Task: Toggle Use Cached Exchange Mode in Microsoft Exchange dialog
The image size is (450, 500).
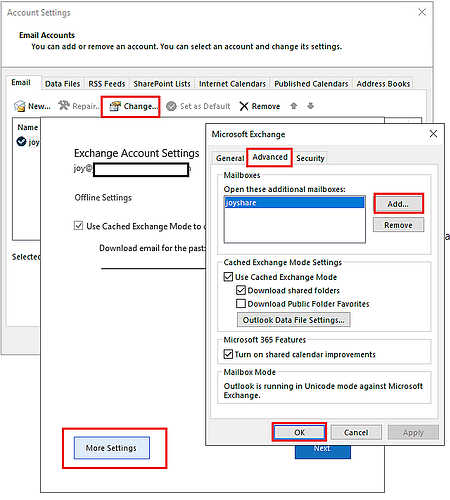Action: (228, 277)
